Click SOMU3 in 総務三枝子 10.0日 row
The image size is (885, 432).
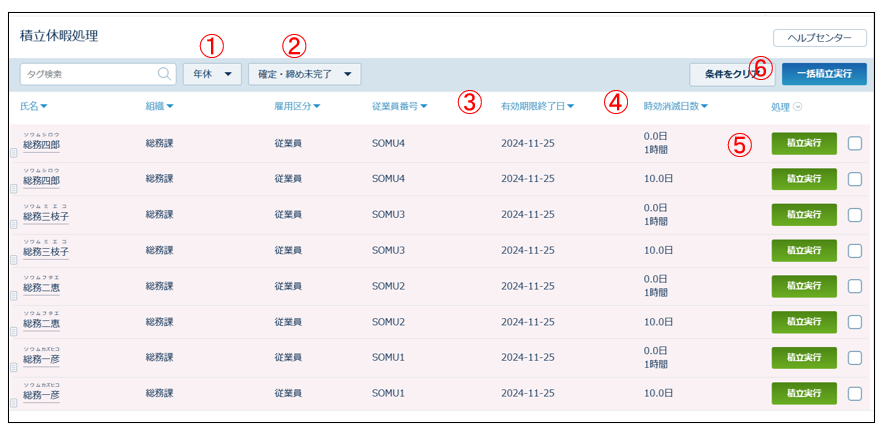388,250
